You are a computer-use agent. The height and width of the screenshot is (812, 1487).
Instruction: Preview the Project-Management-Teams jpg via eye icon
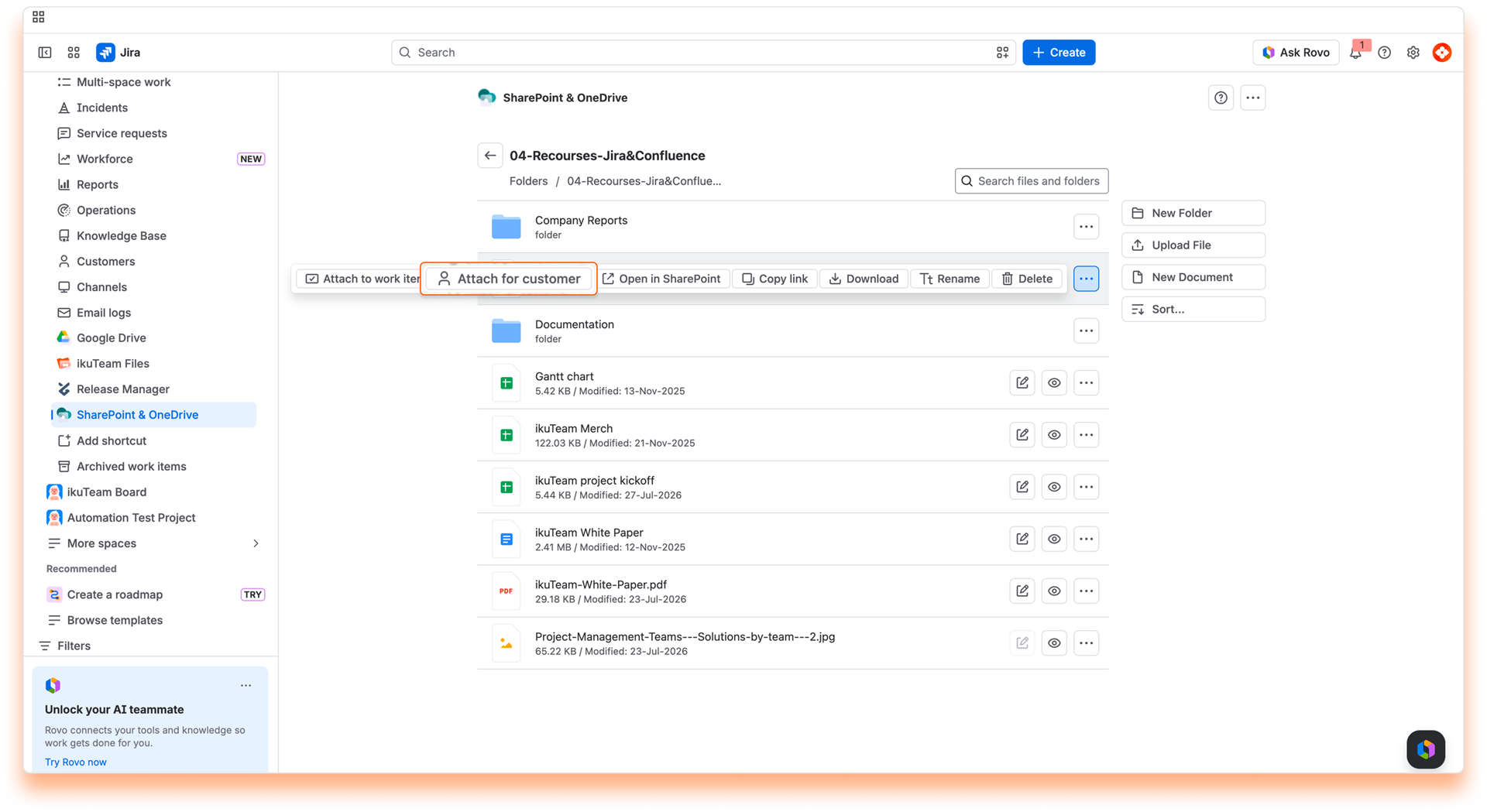[x=1054, y=643]
